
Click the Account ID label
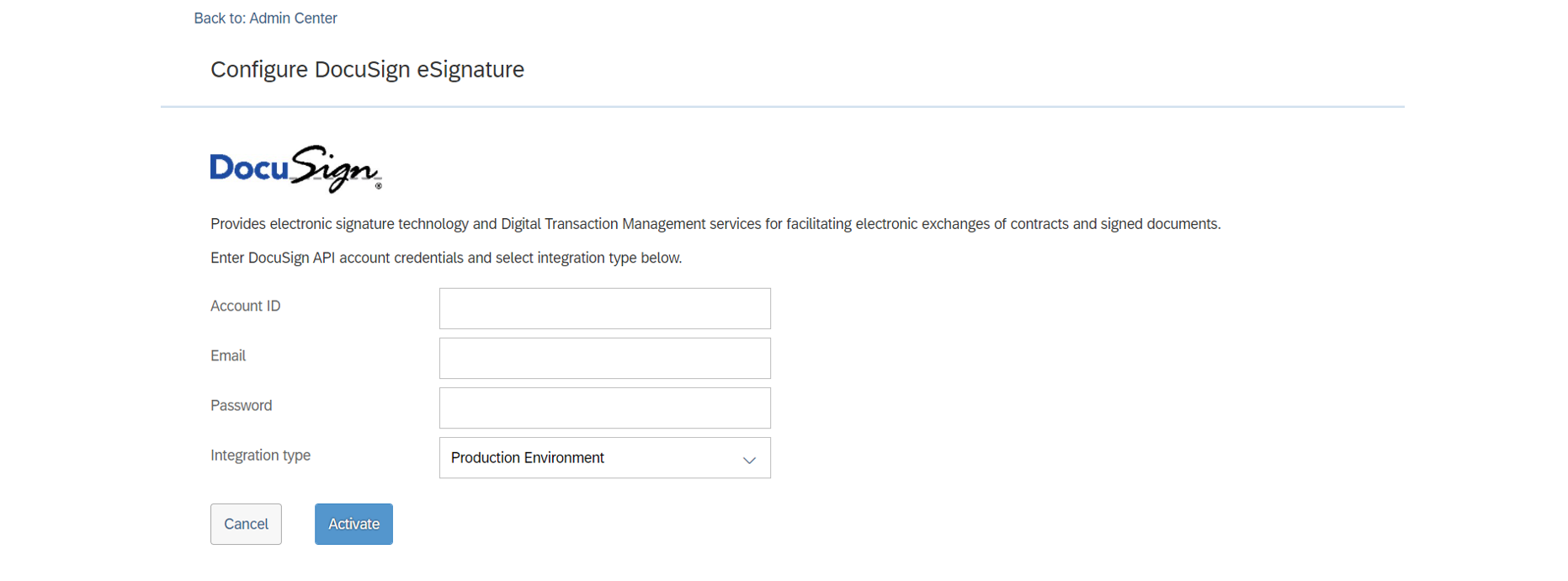click(x=245, y=306)
